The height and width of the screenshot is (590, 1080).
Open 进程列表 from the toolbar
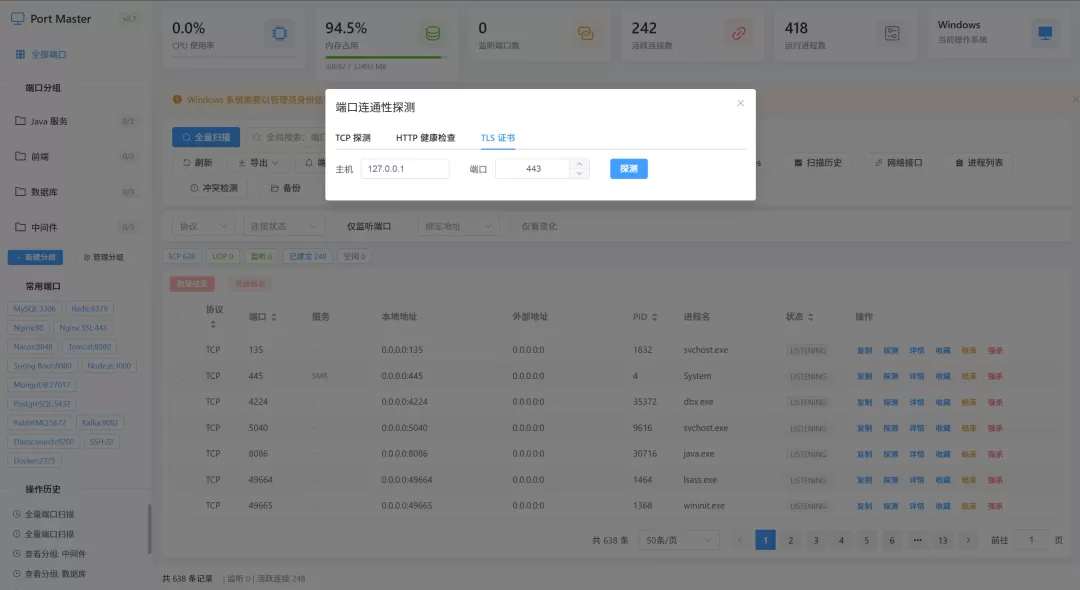(979, 163)
